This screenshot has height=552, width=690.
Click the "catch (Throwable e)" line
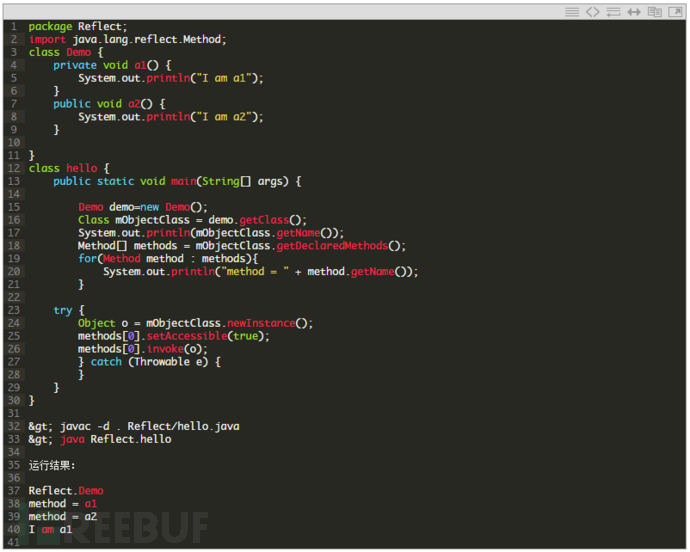coord(149,362)
